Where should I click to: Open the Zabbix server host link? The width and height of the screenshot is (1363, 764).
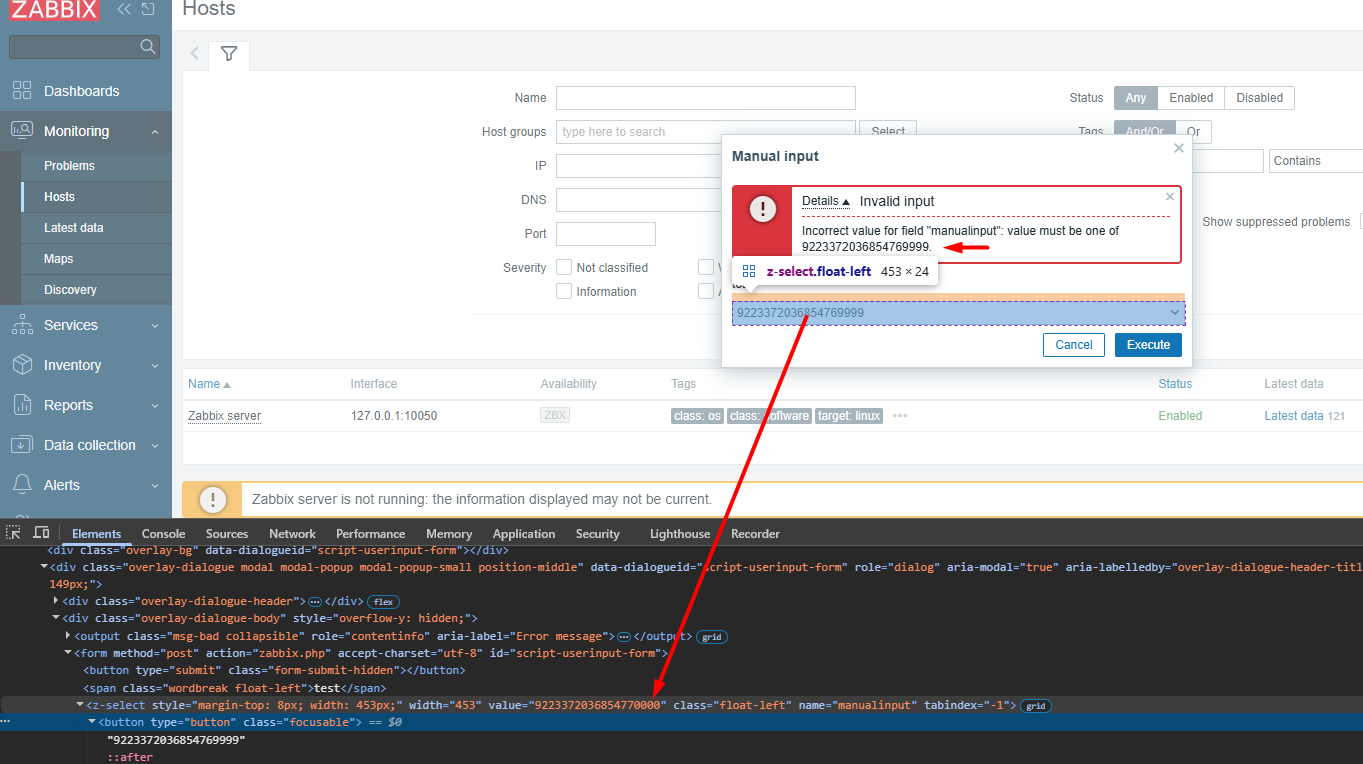point(224,416)
